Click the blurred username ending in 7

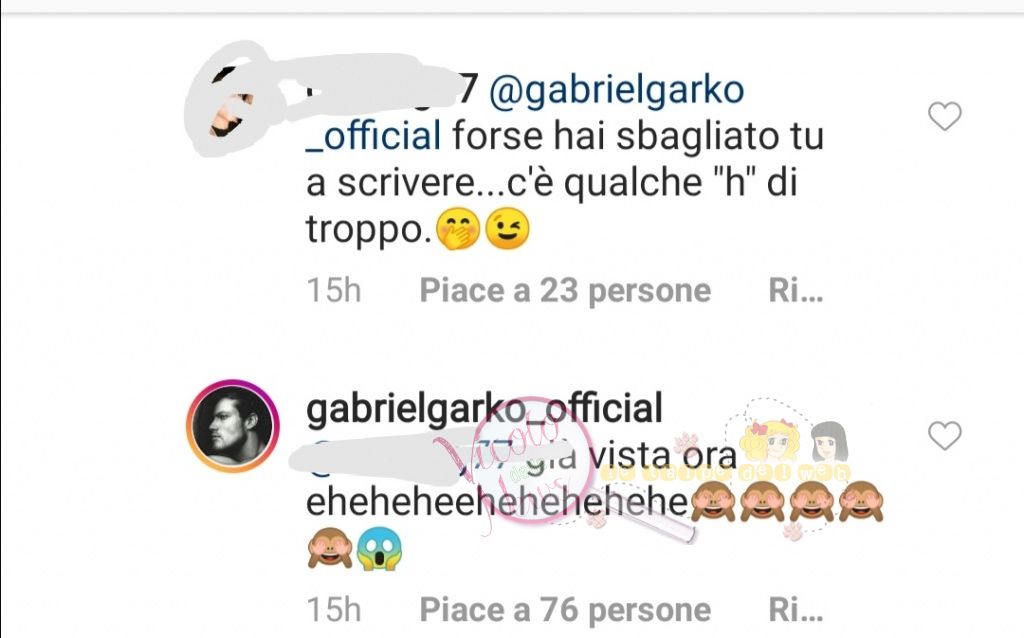(x=392, y=89)
